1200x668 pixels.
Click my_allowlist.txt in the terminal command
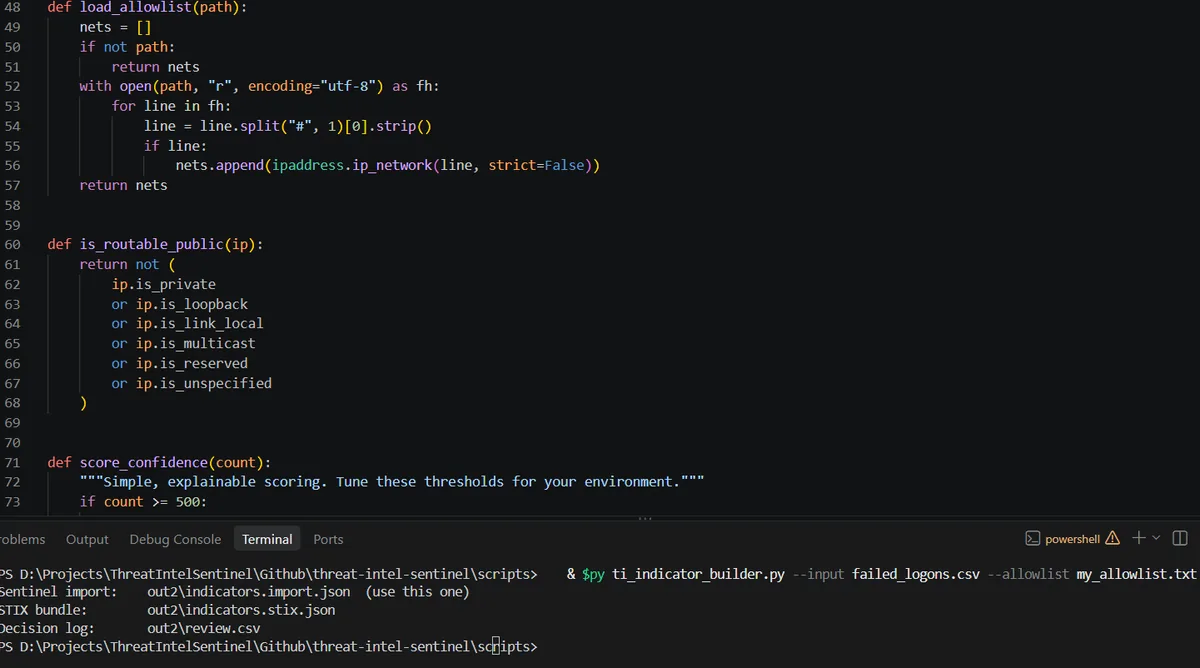1136,575
